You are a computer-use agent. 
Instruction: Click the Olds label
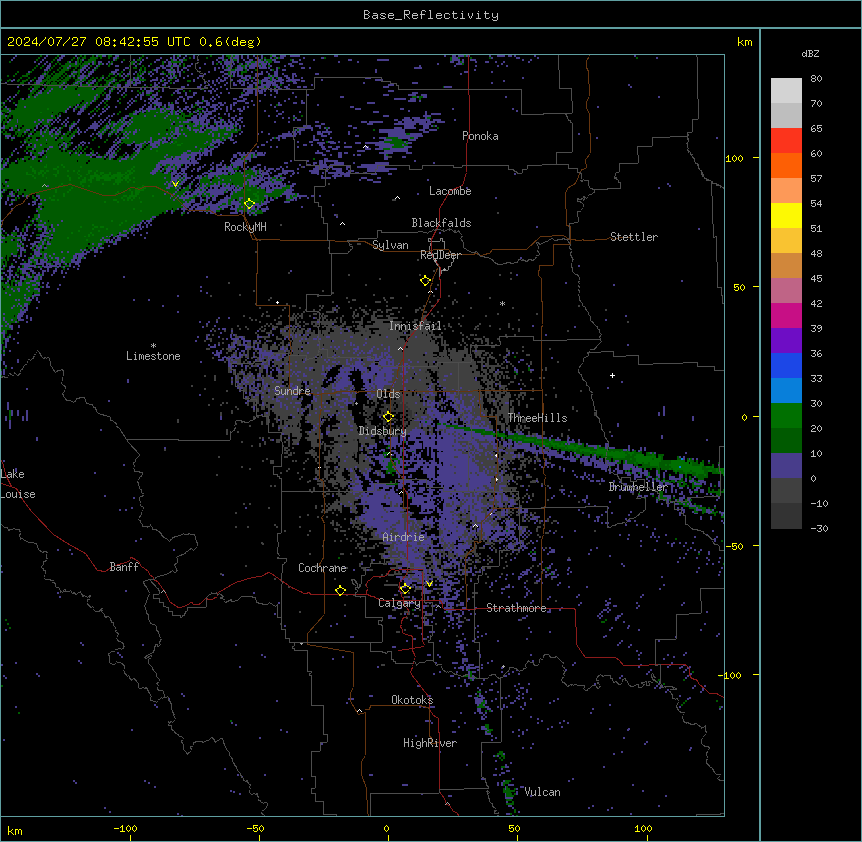pos(388,394)
